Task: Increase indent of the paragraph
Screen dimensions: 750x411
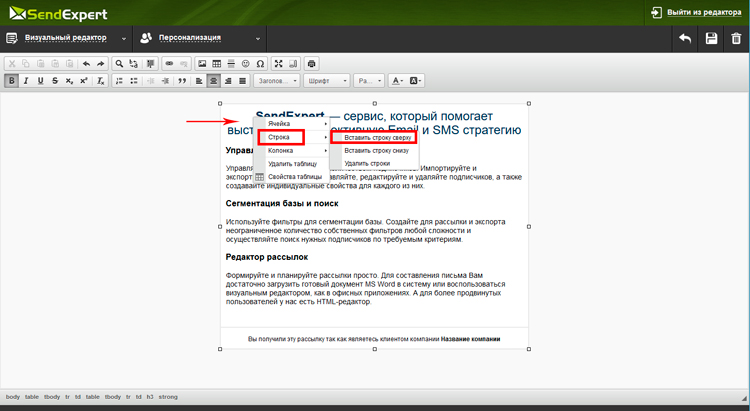Action: point(165,81)
